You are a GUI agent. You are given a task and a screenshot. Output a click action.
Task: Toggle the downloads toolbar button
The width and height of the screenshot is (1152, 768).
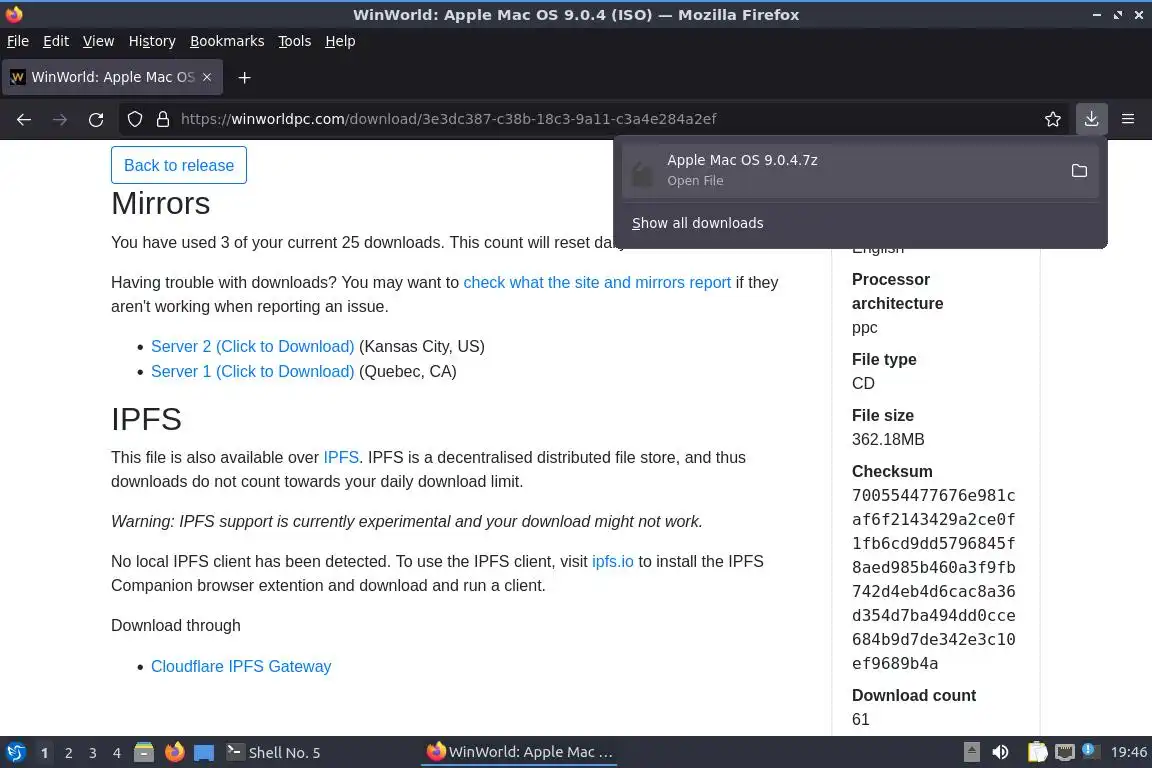(x=1091, y=119)
